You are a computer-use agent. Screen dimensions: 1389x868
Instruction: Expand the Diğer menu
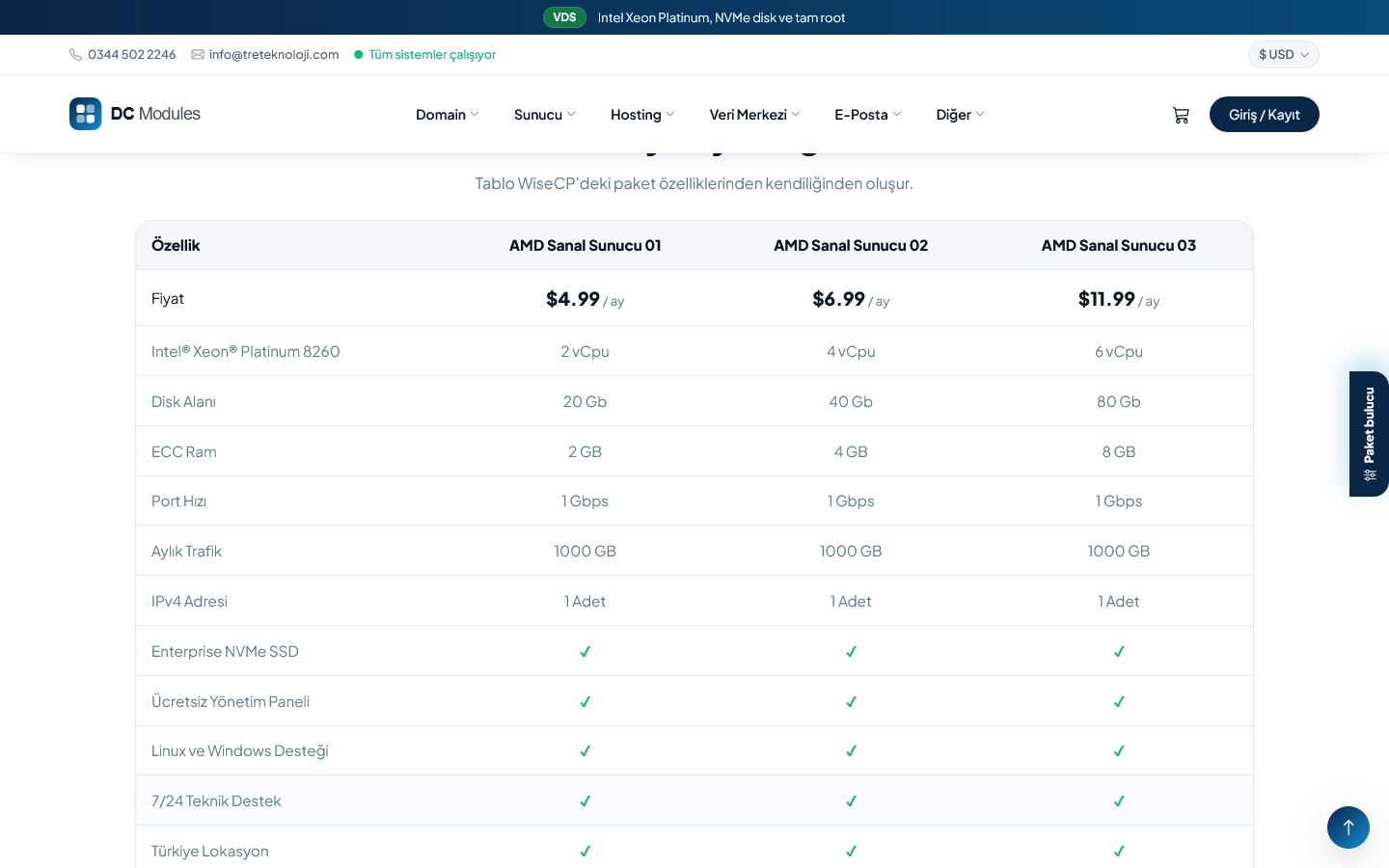pyautogui.click(x=960, y=115)
